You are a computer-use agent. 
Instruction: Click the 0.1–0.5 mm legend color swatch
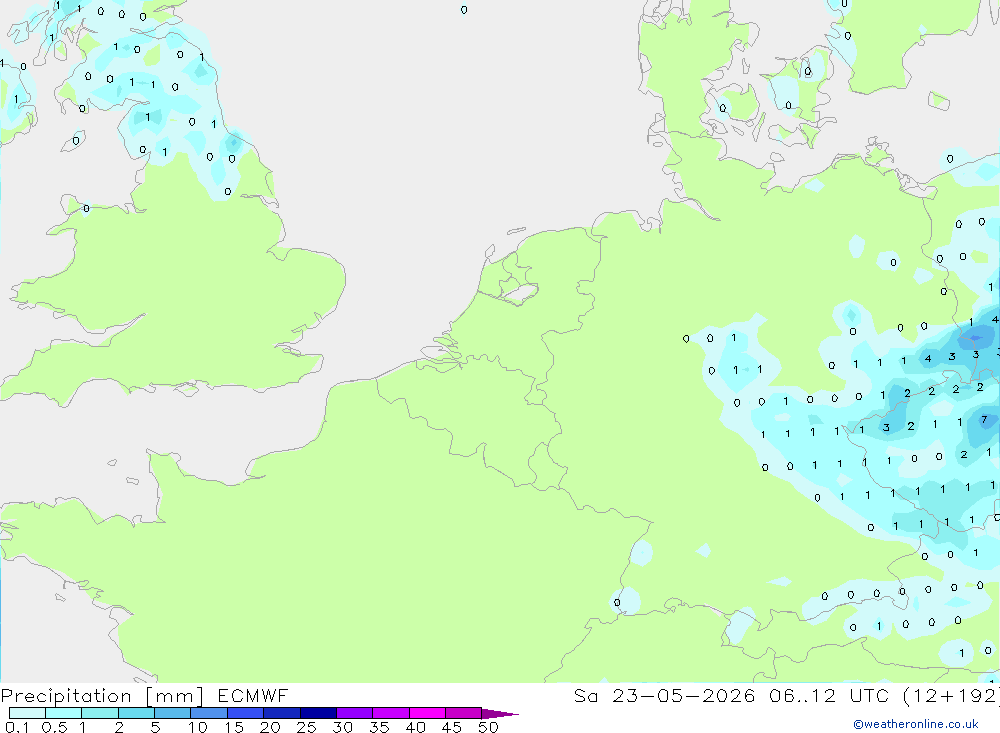coord(27,713)
